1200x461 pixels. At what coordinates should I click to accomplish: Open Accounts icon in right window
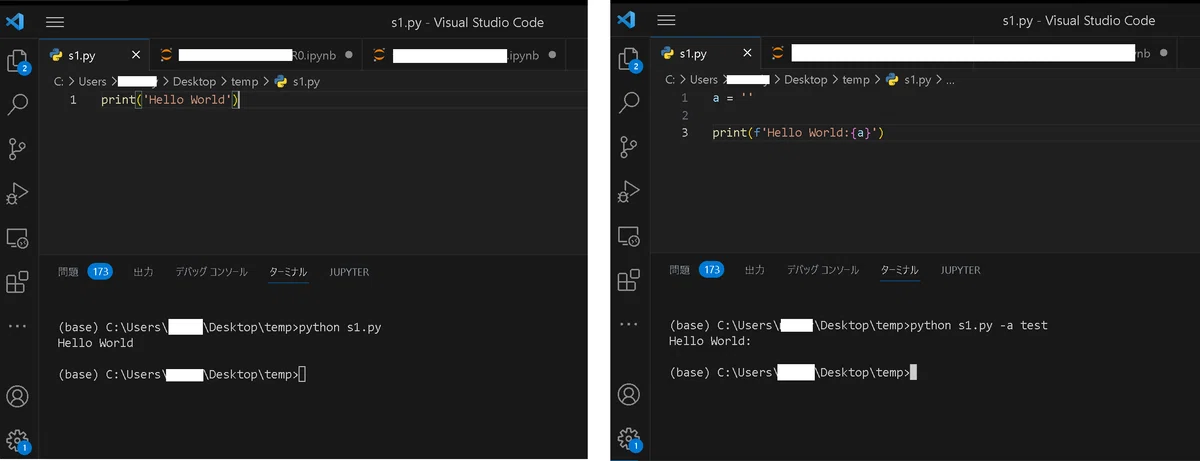tap(630, 393)
